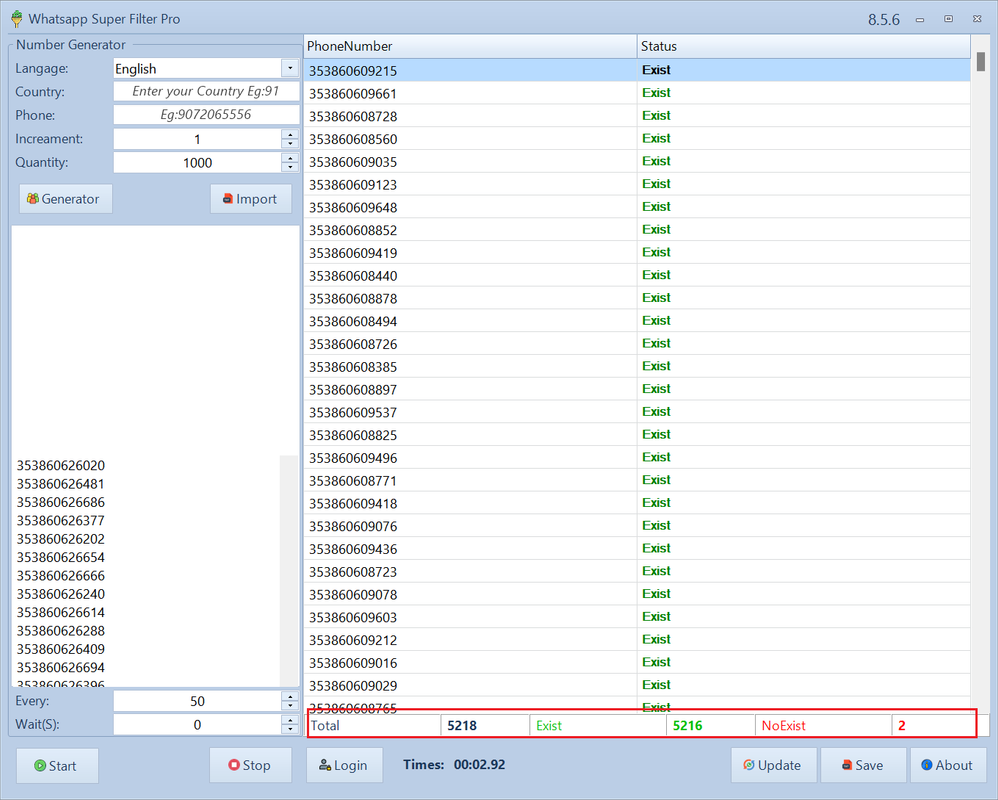This screenshot has width=998, height=800.
Task: Click 353860626694 in the number list
Action: (x=61, y=667)
